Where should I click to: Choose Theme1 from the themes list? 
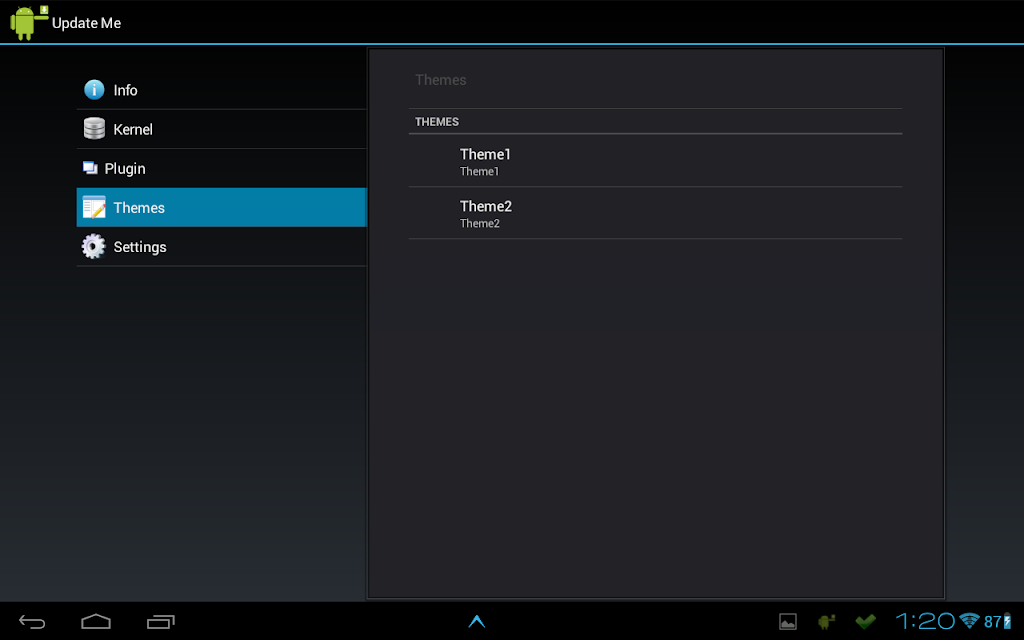tap(655, 161)
